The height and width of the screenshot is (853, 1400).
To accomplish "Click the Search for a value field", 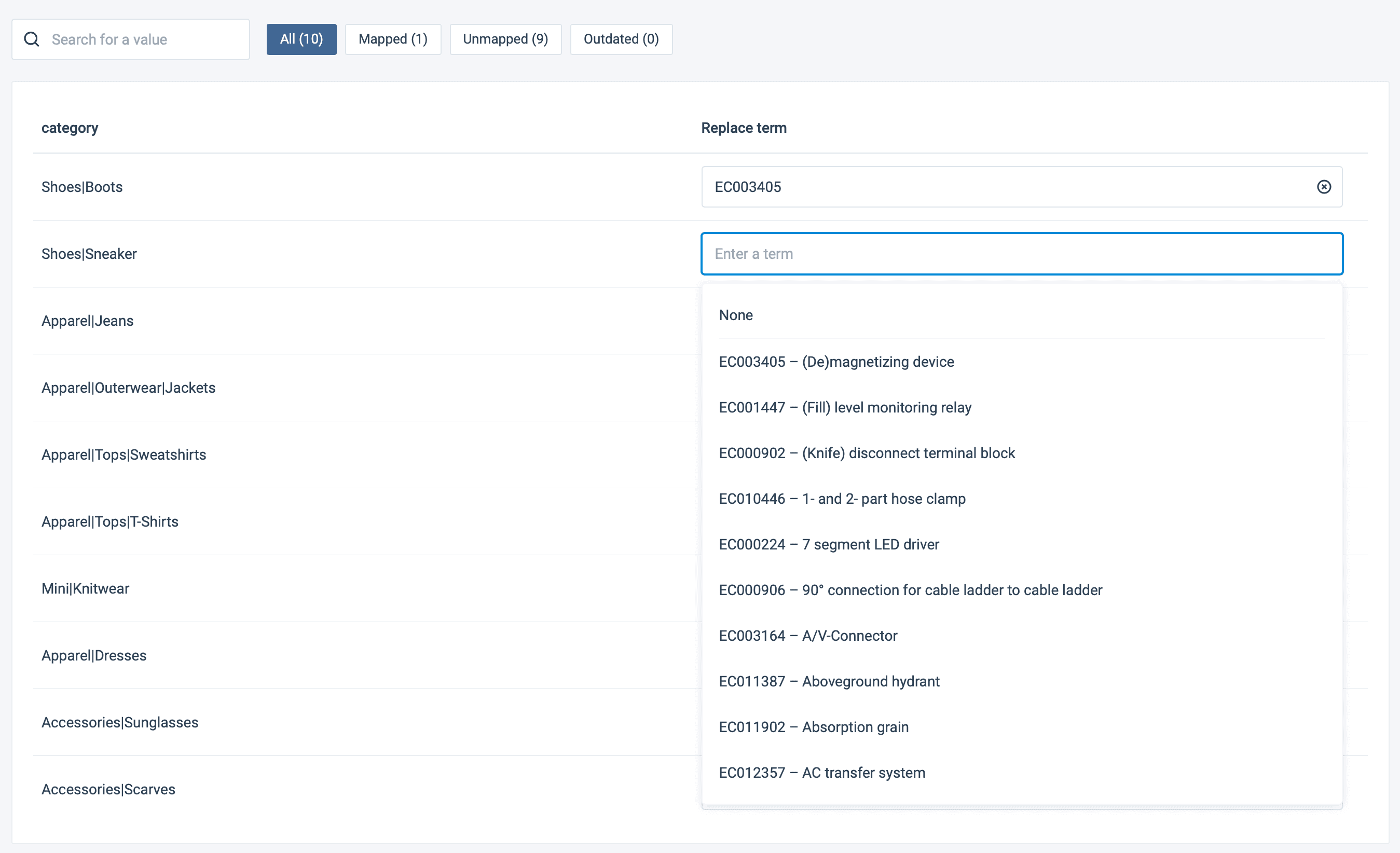I will coord(142,39).
